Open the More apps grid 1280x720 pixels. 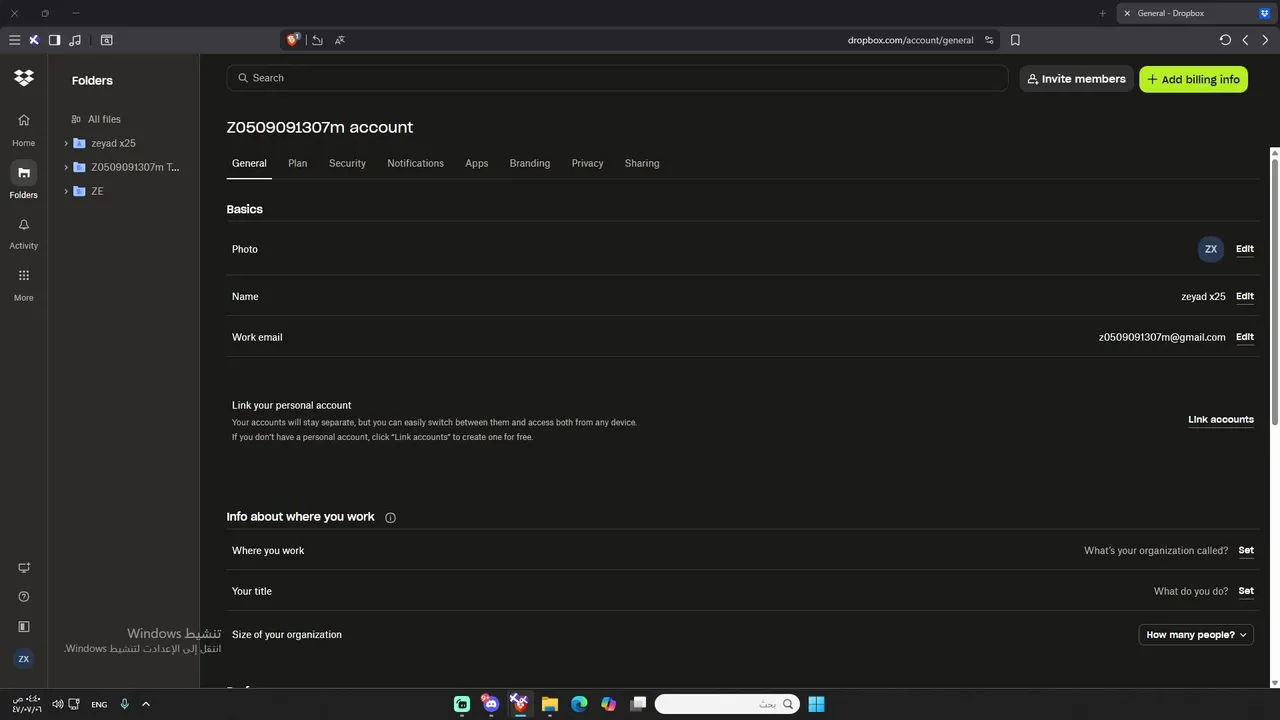[x=23, y=284]
